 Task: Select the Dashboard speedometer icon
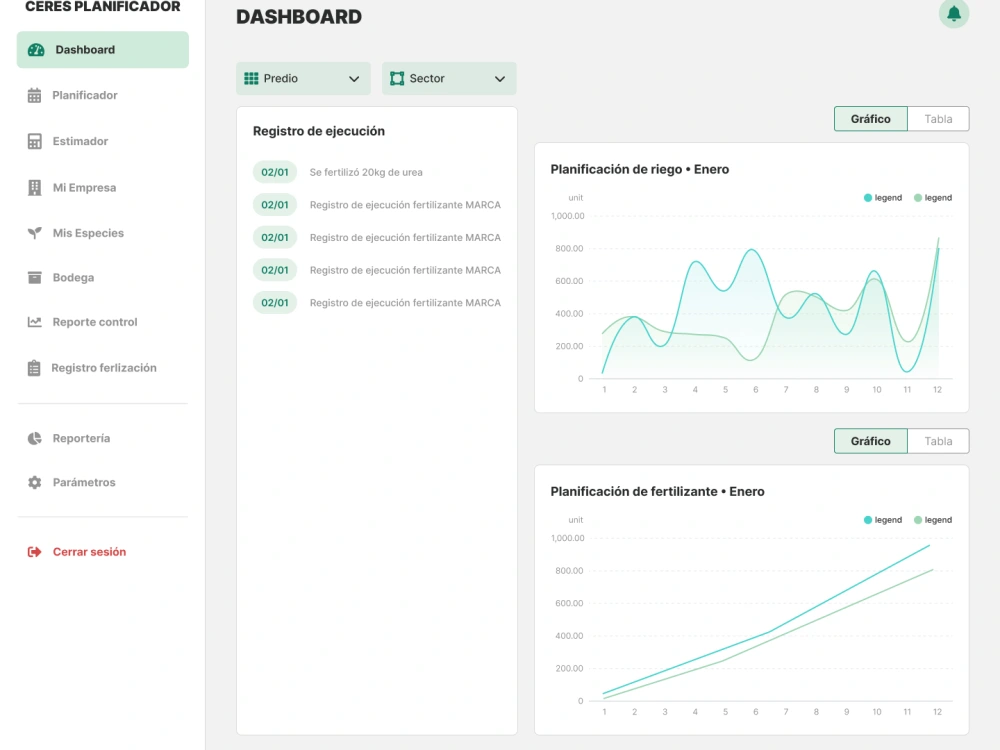[x=37, y=49]
